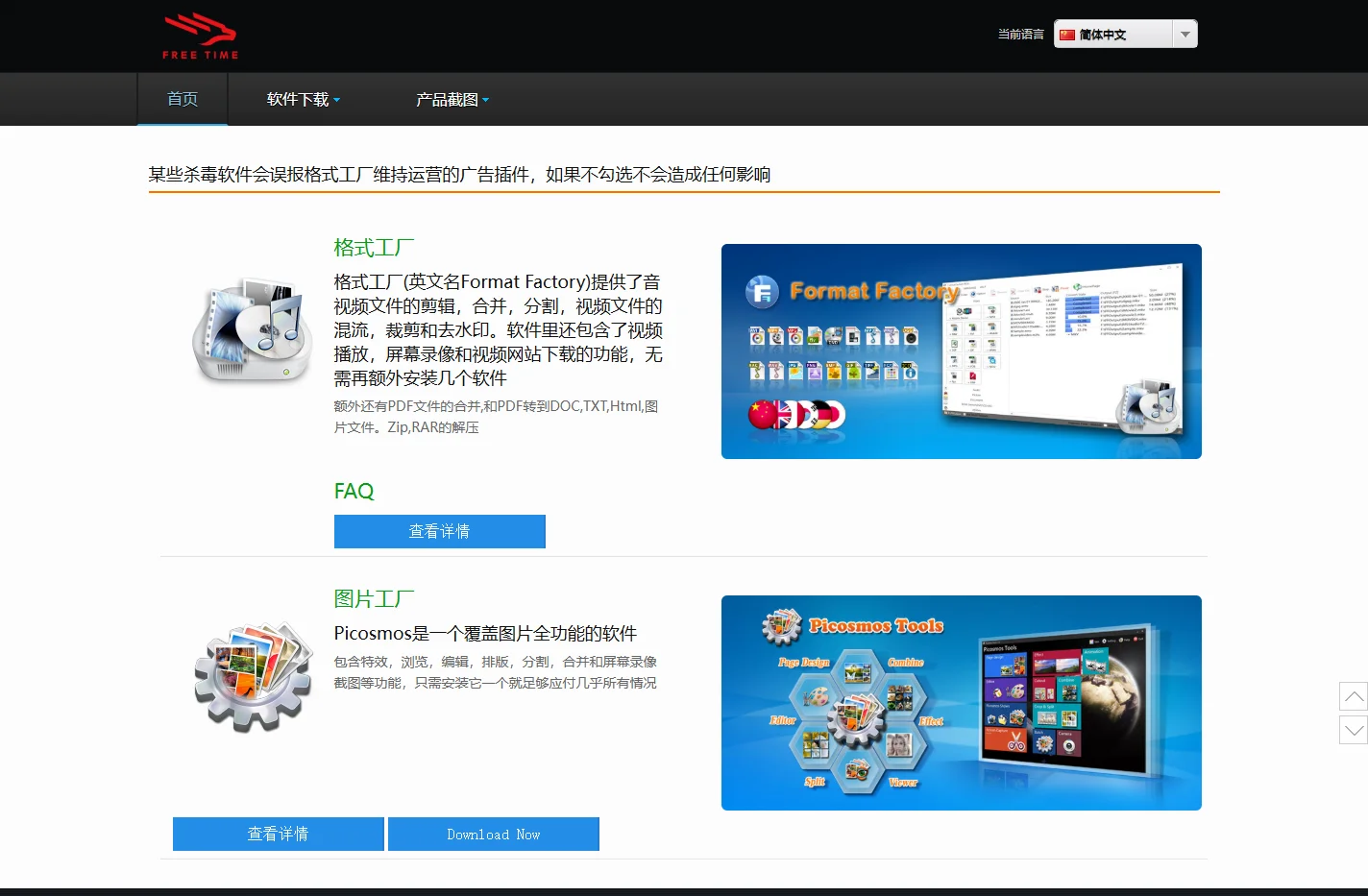The image size is (1368, 896).
Task: Click 查看详情 button for 图片工厂
Action: click(x=279, y=834)
